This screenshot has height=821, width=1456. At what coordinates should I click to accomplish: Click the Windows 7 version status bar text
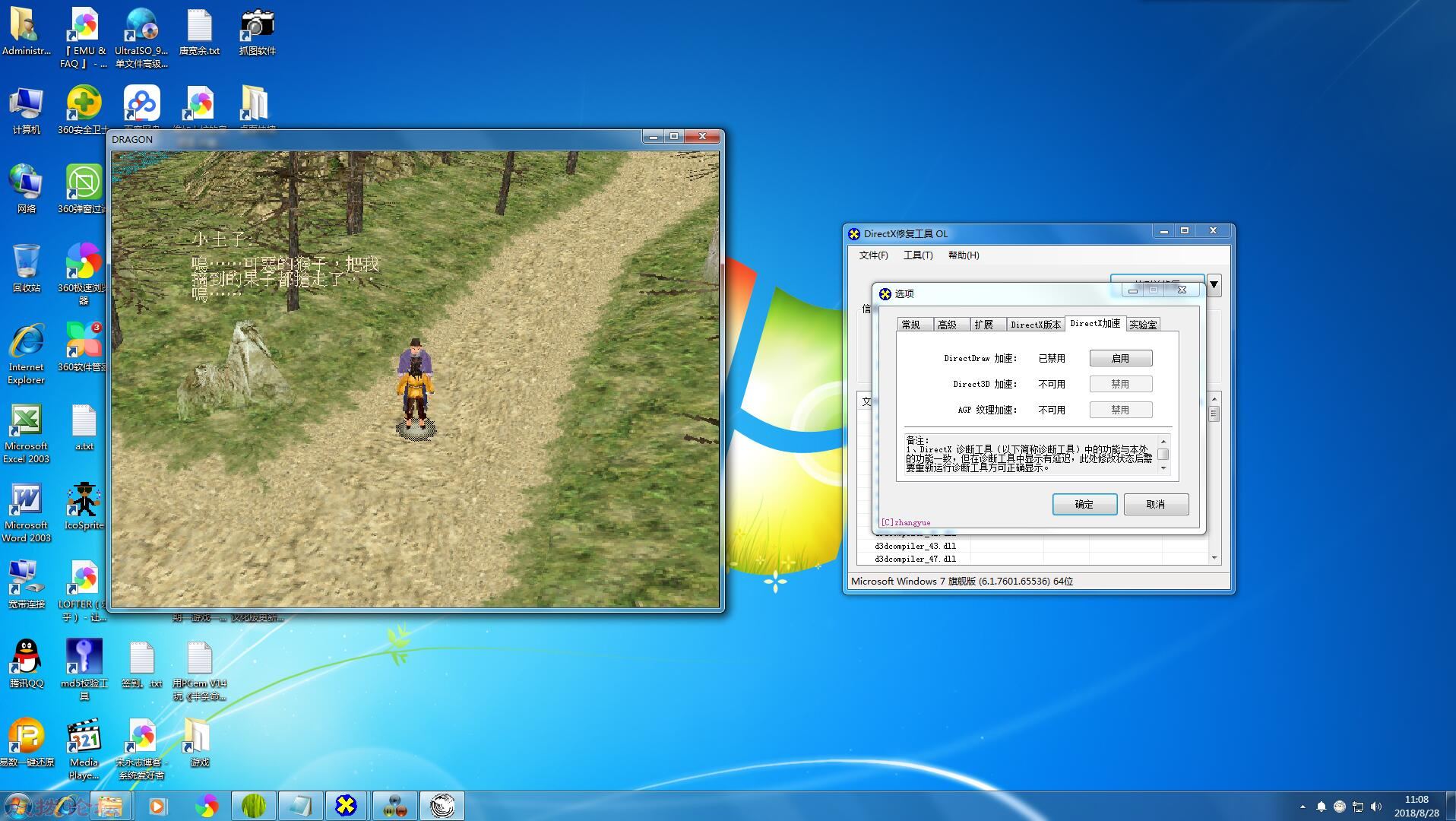[x=962, y=581]
